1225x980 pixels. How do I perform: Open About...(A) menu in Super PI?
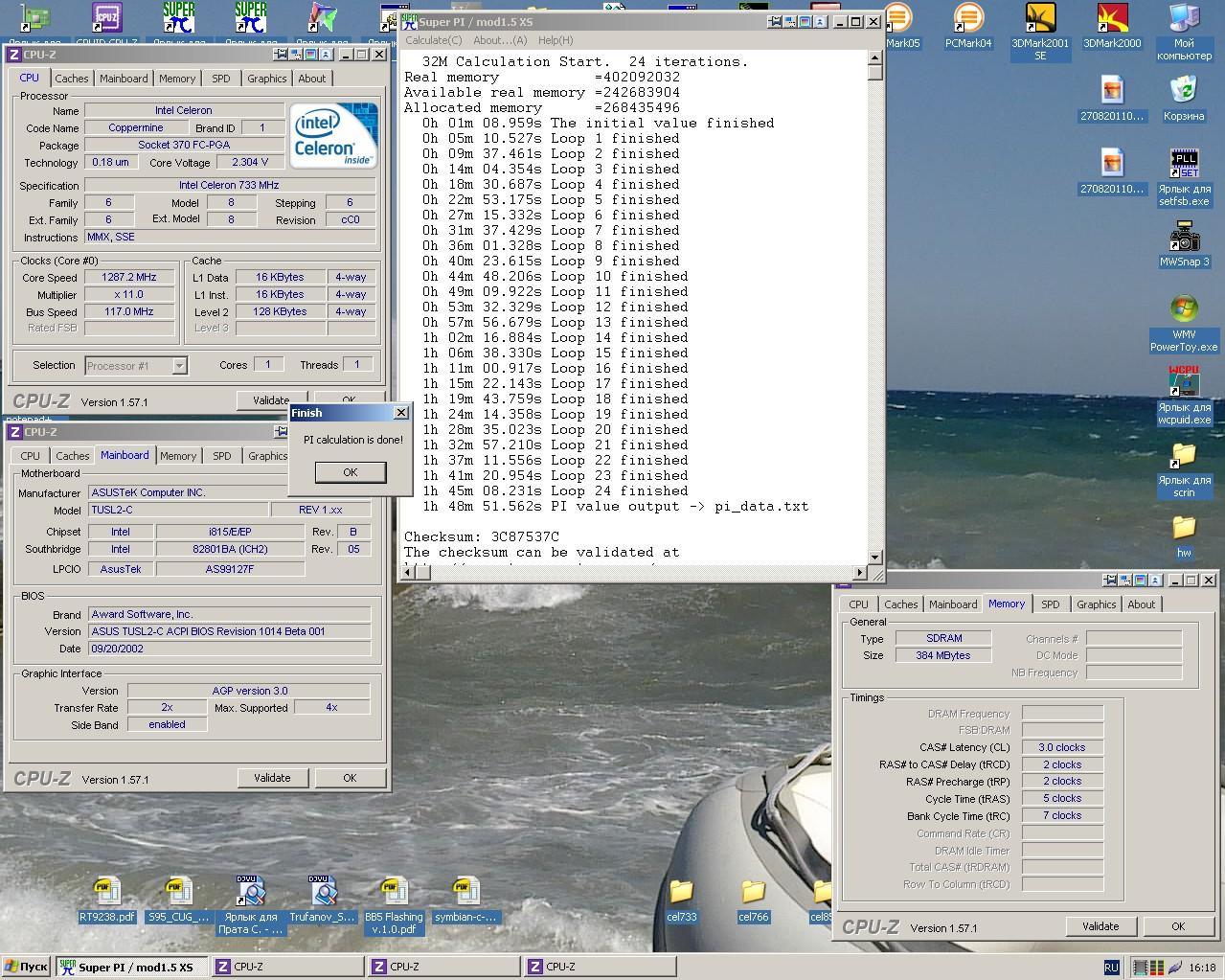tap(500, 40)
